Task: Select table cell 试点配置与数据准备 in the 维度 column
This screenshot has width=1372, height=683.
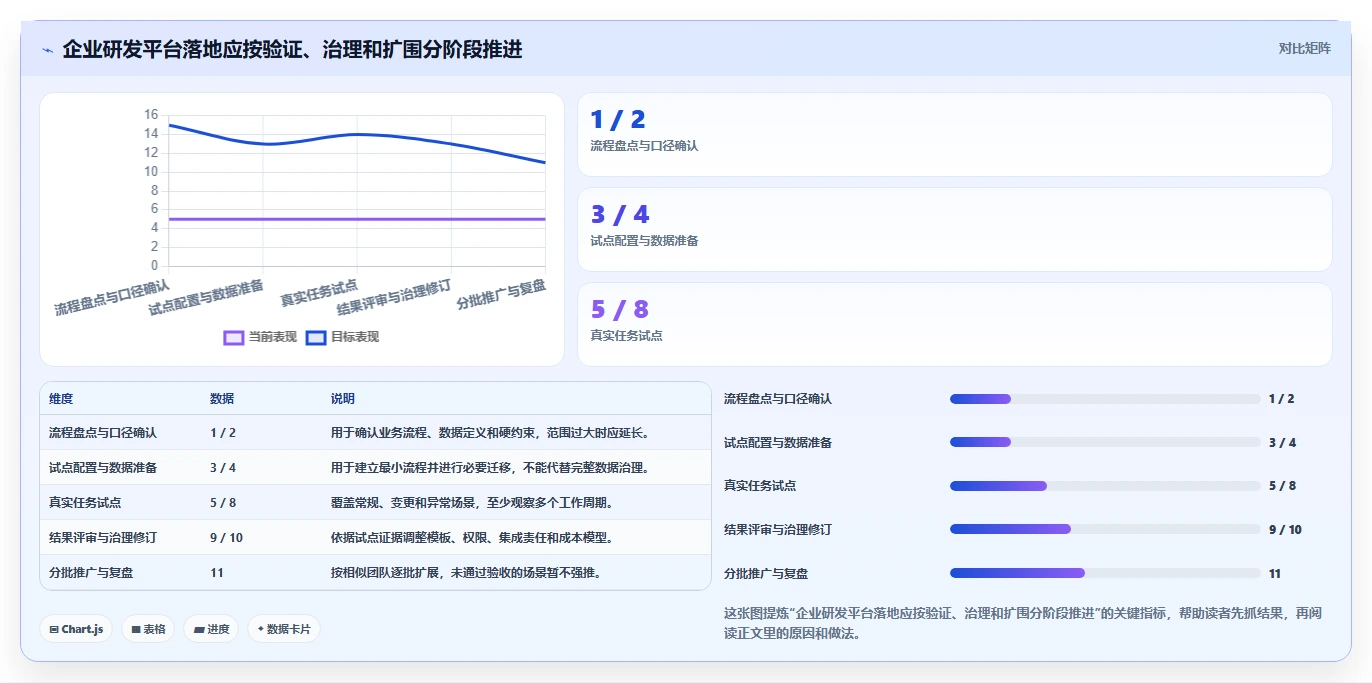Action: (103, 467)
